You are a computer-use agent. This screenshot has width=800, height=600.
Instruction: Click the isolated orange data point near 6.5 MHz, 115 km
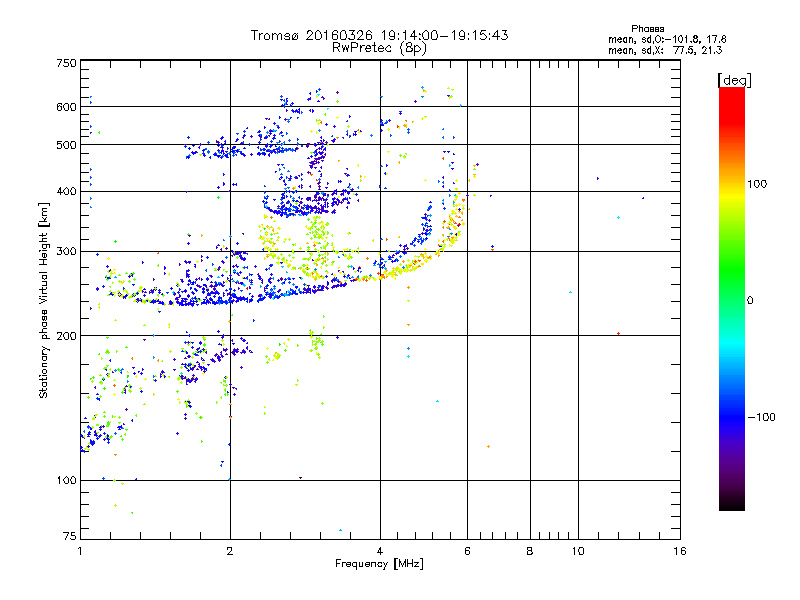(x=488, y=446)
